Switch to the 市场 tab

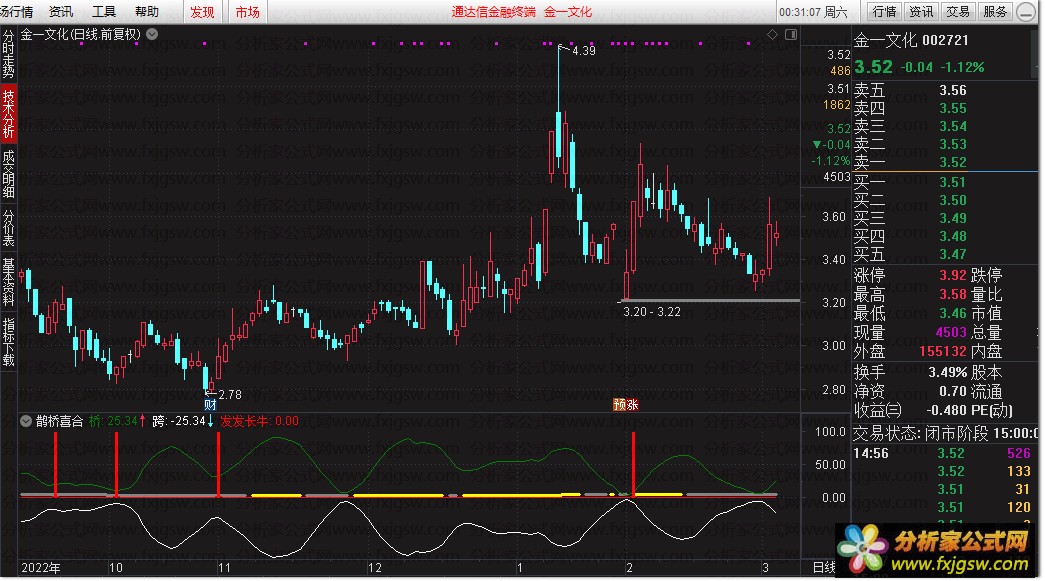click(x=247, y=12)
